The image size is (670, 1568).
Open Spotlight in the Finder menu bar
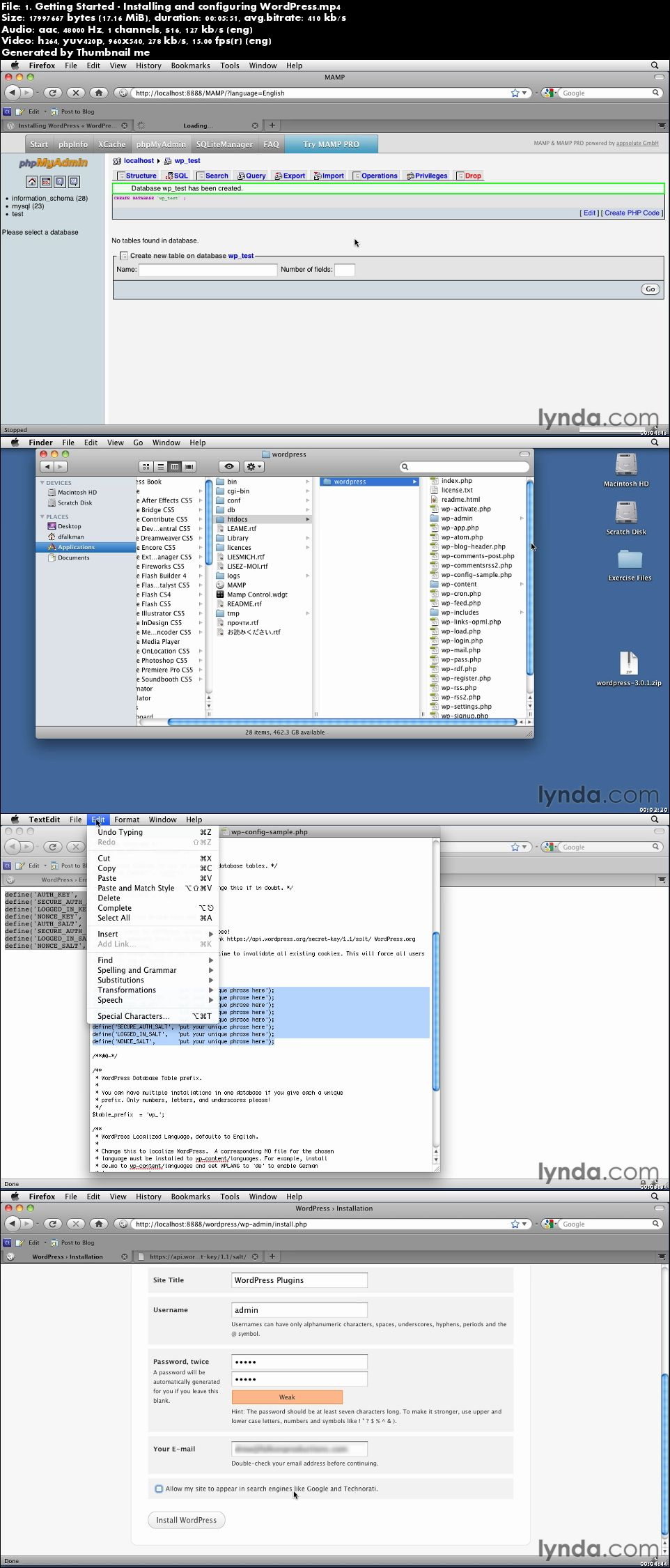[x=655, y=442]
